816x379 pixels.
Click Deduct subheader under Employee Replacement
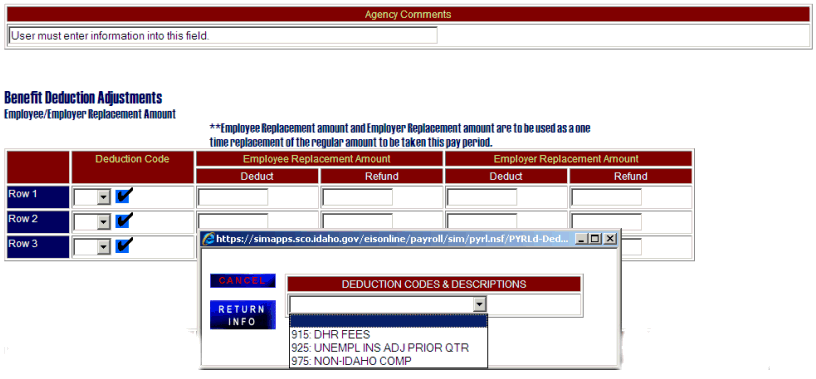tap(257, 176)
